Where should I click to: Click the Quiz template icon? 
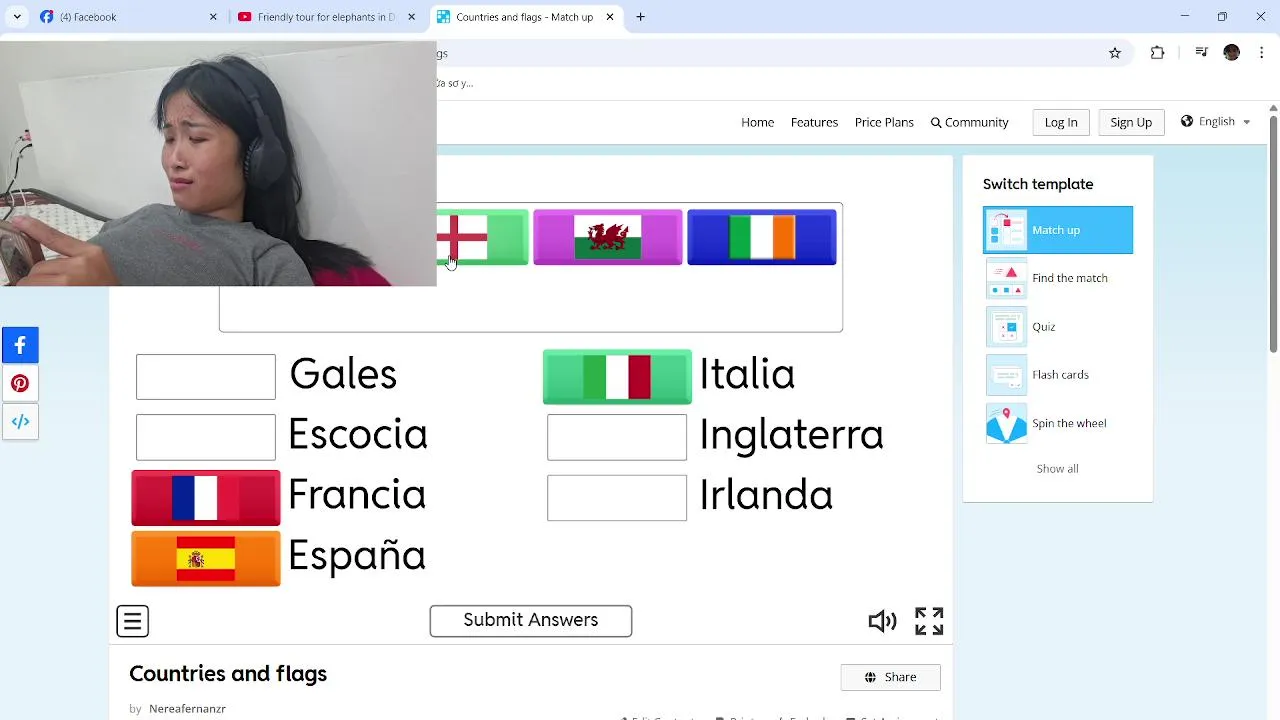point(1006,327)
